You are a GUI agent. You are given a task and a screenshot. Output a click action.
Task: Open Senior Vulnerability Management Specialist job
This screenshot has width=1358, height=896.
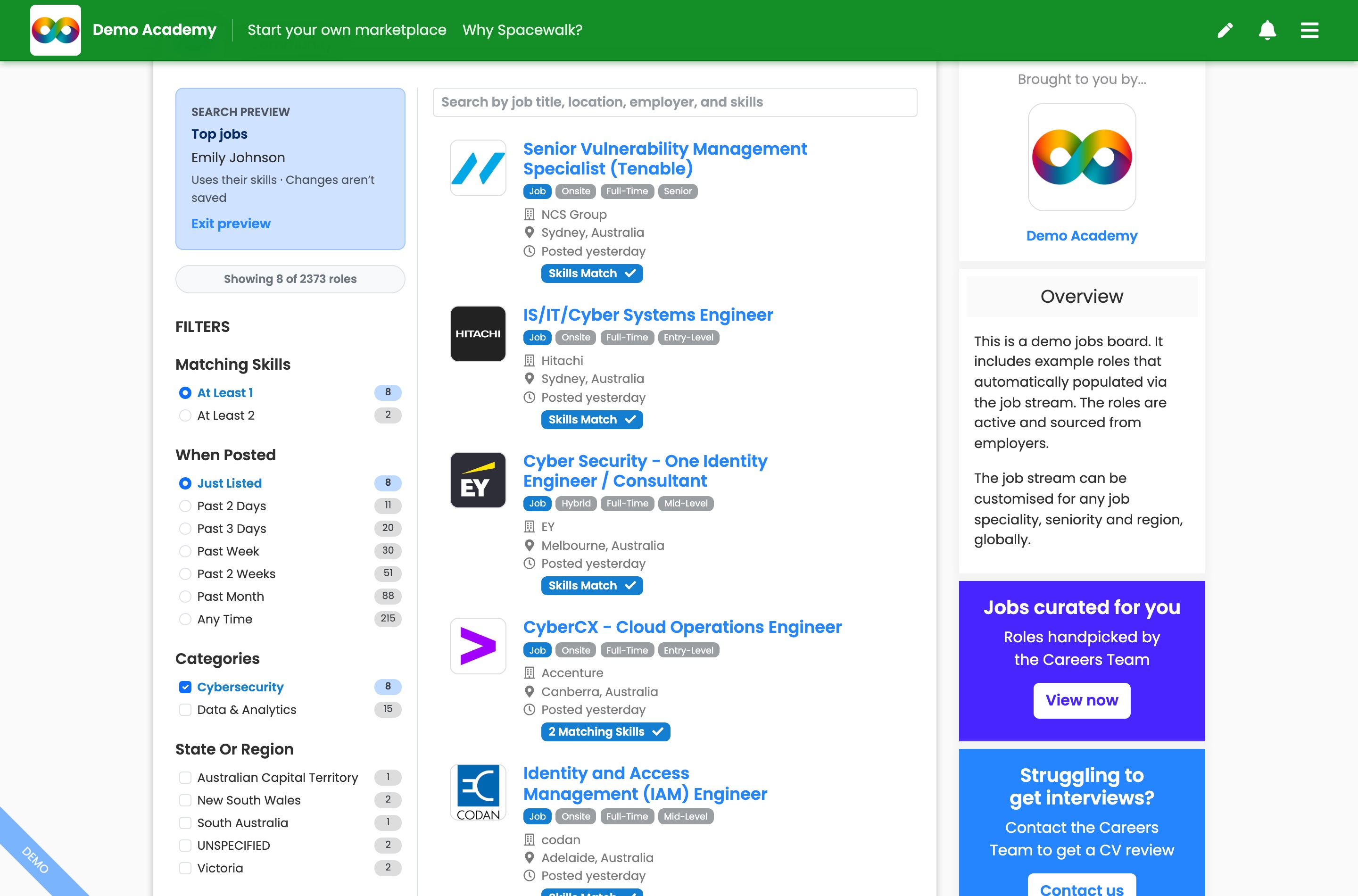pyautogui.click(x=665, y=158)
